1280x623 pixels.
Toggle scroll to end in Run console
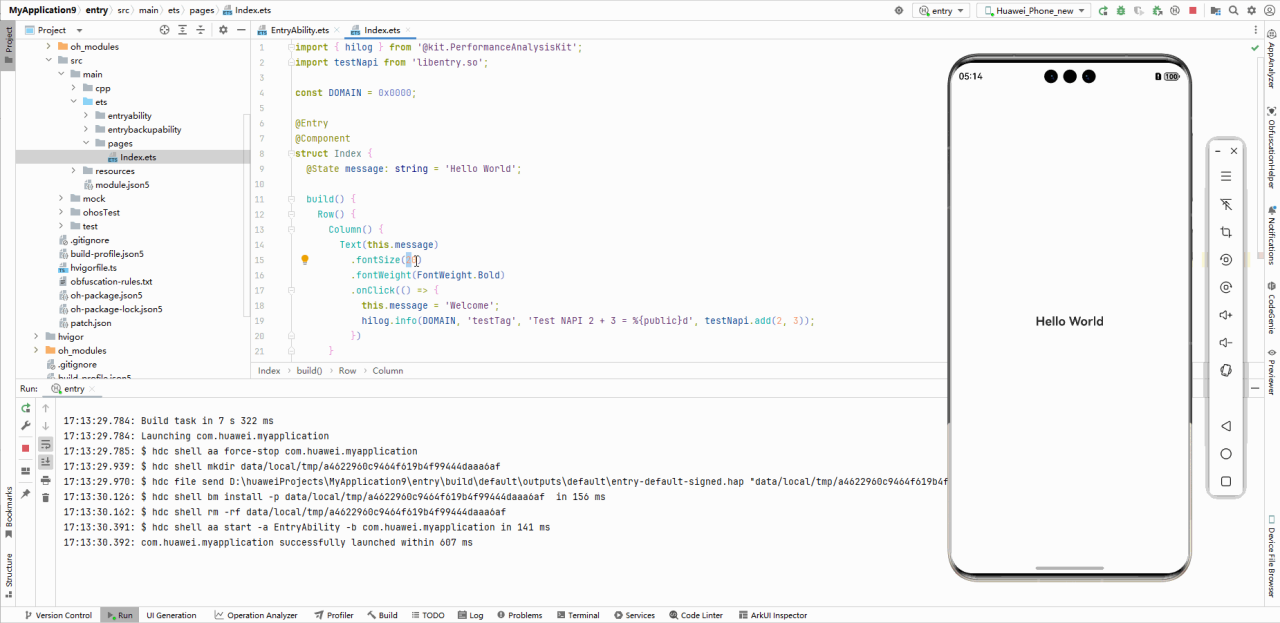point(45,462)
